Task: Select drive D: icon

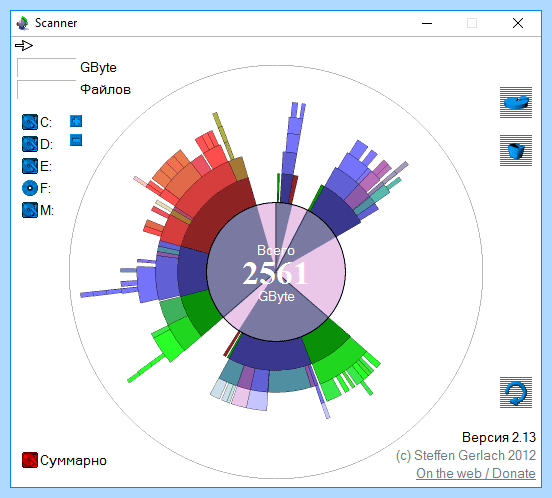Action: click(x=30, y=144)
